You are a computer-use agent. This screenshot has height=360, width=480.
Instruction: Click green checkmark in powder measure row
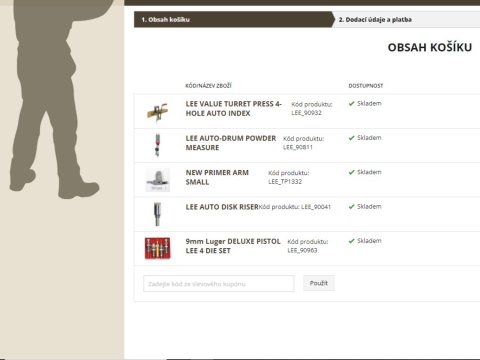pyautogui.click(x=351, y=138)
